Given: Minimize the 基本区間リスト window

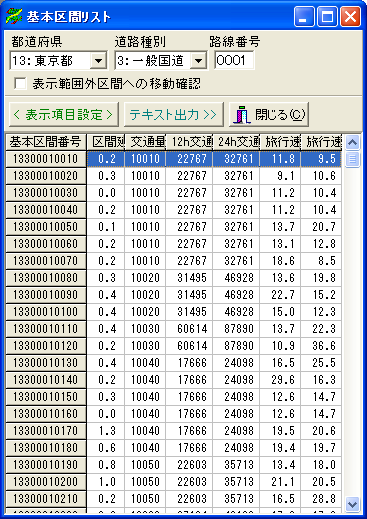Looking at the screenshot, I should coord(304,17).
